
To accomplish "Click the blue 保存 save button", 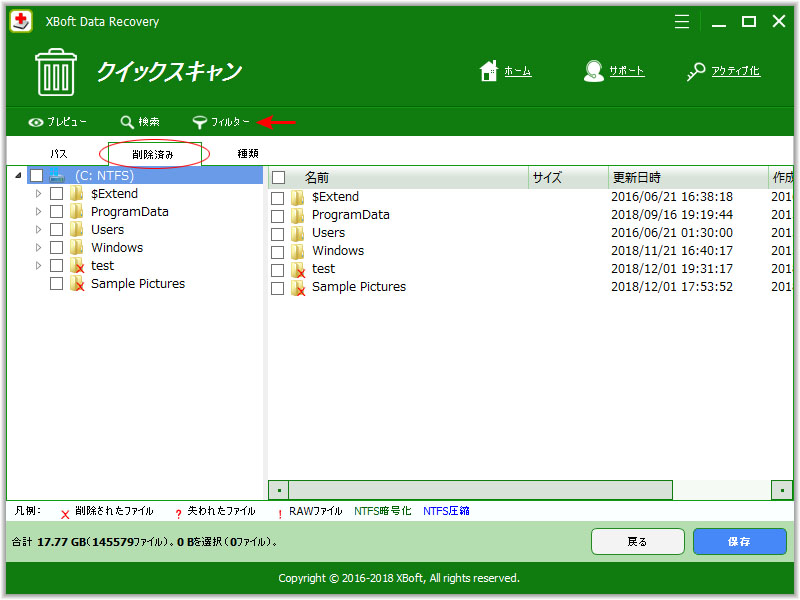I will coord(739,541).
